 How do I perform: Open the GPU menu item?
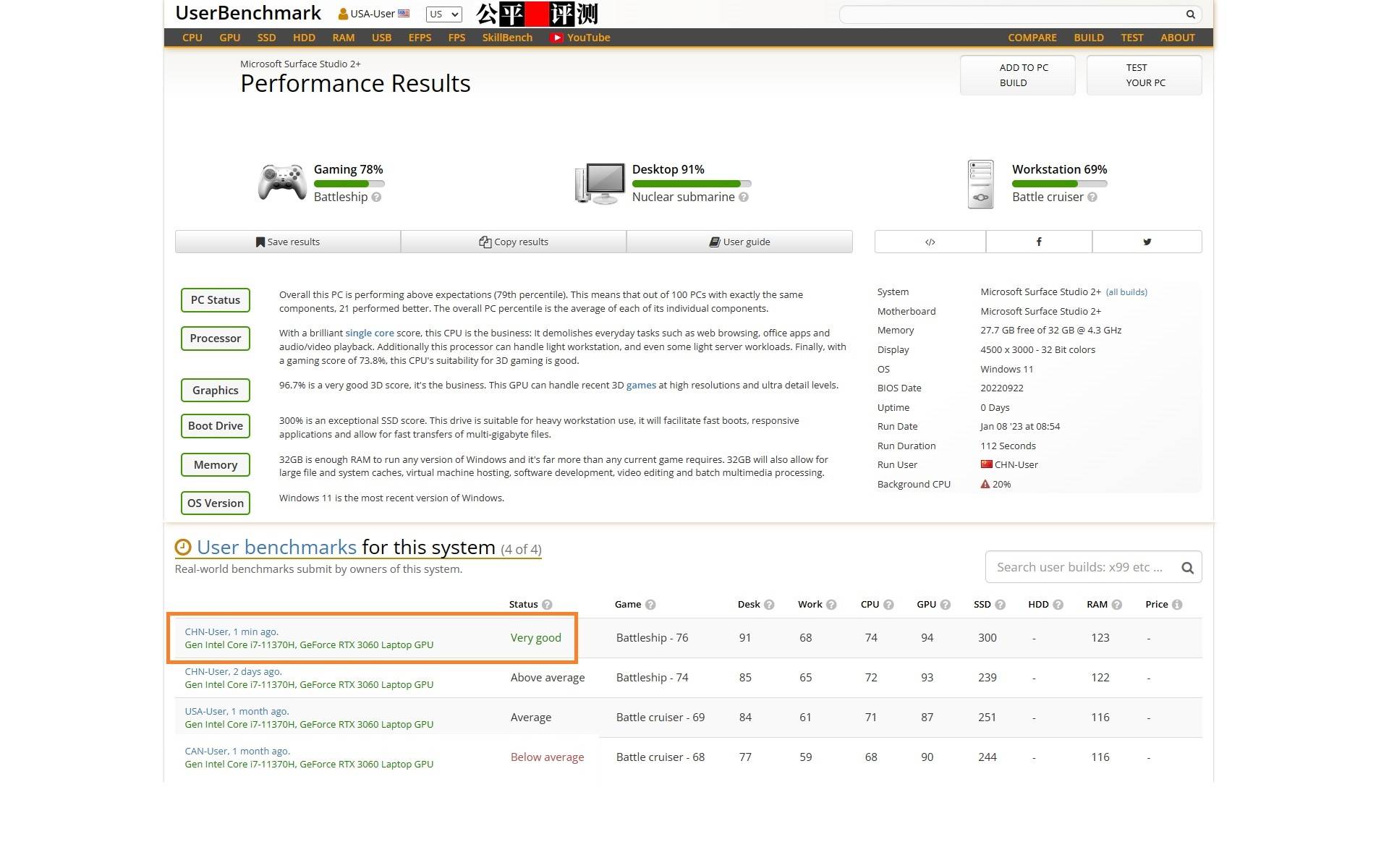coord(229,38)
